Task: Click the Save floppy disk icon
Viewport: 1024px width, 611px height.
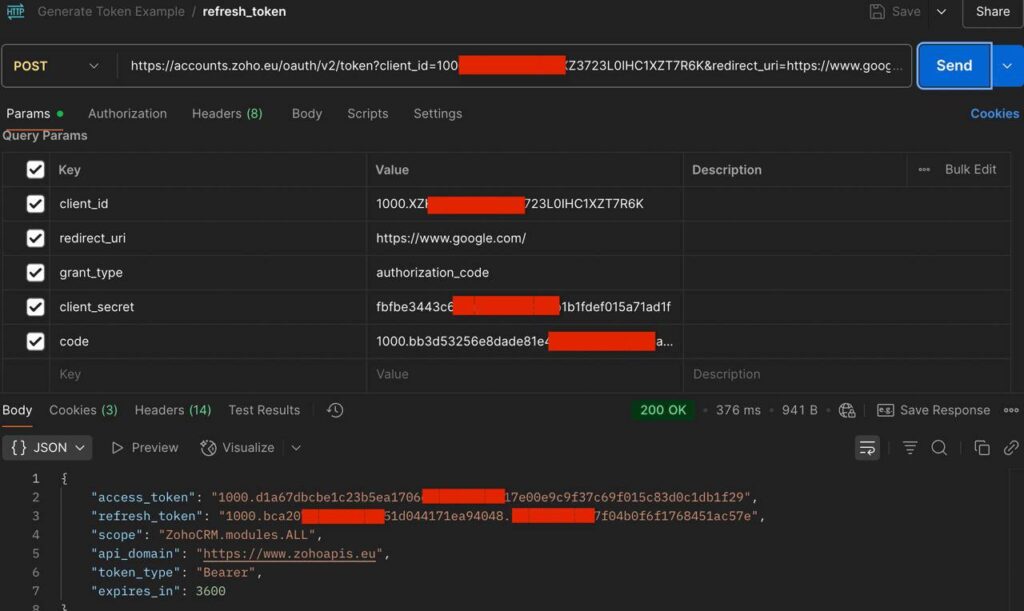Action: [876, 12]
